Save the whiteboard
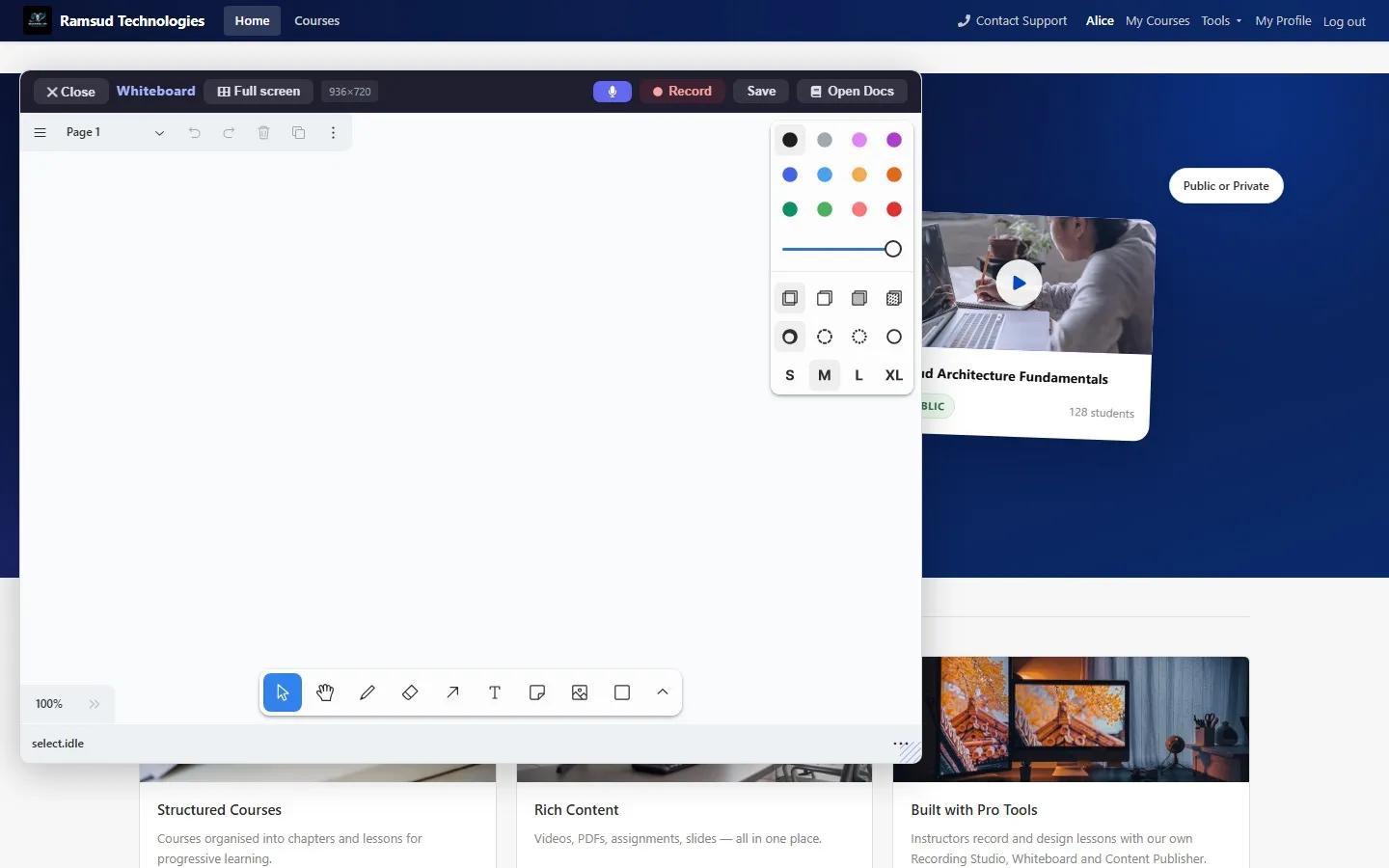The height and width of the screenshot is (868, 1389). click(761, 92)
